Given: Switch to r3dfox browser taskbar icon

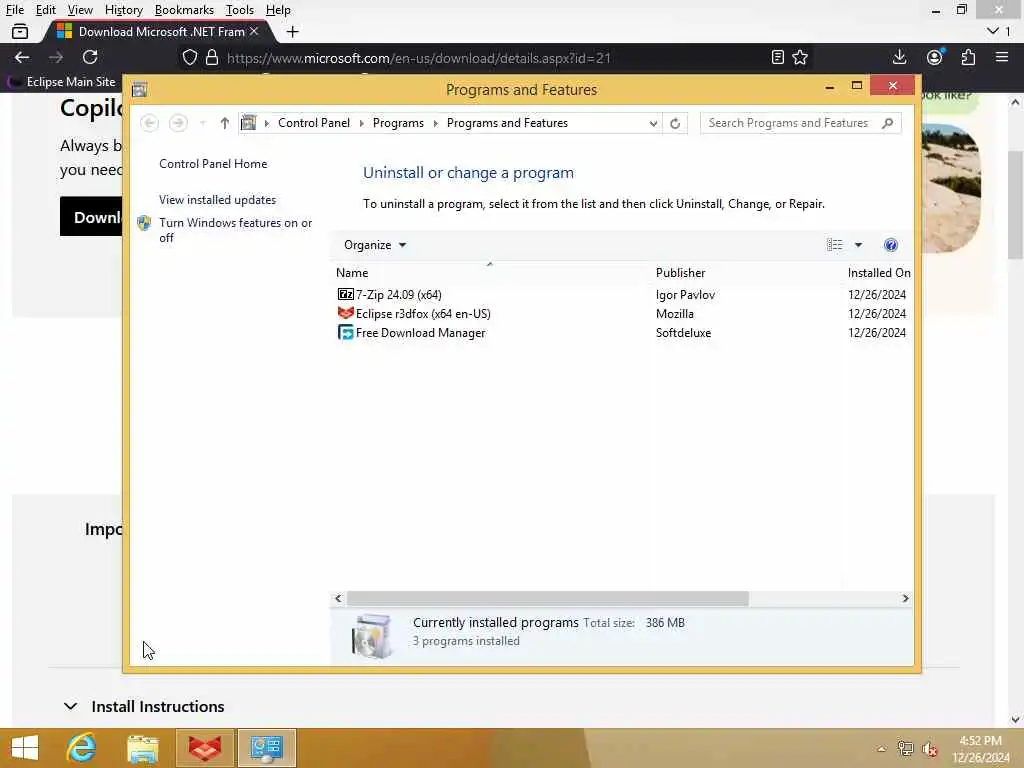Looking at the screenshot, I should pos(205,748).
